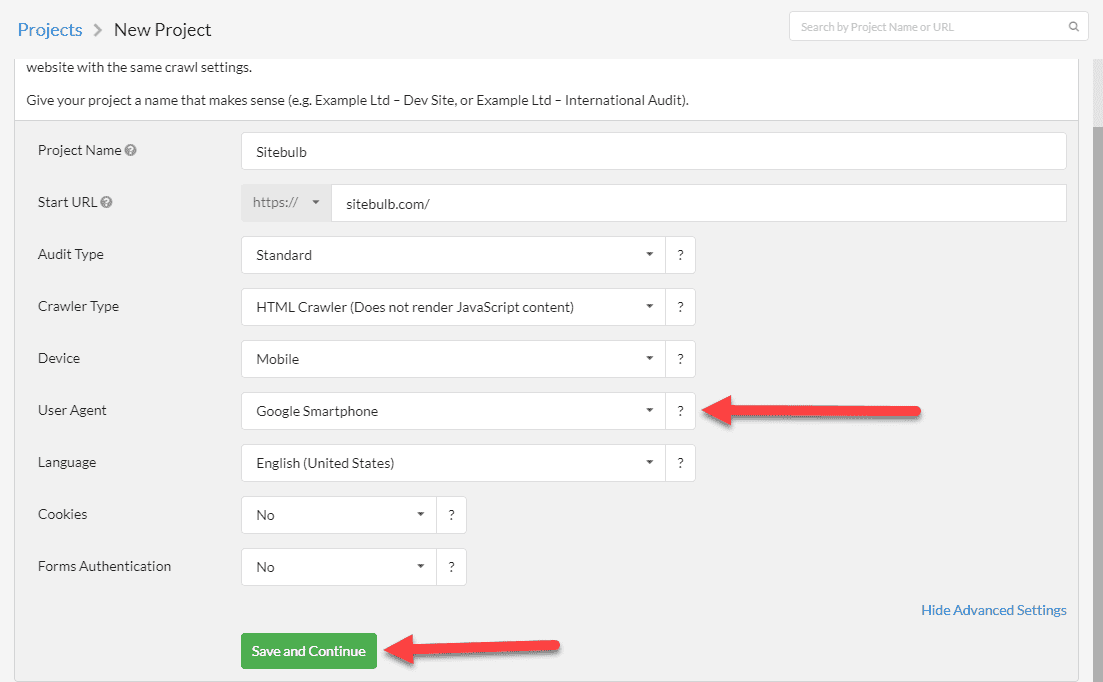Click the Crawler Type label
The width and height of the screenshot is (1103, 682).
(78, 307)
